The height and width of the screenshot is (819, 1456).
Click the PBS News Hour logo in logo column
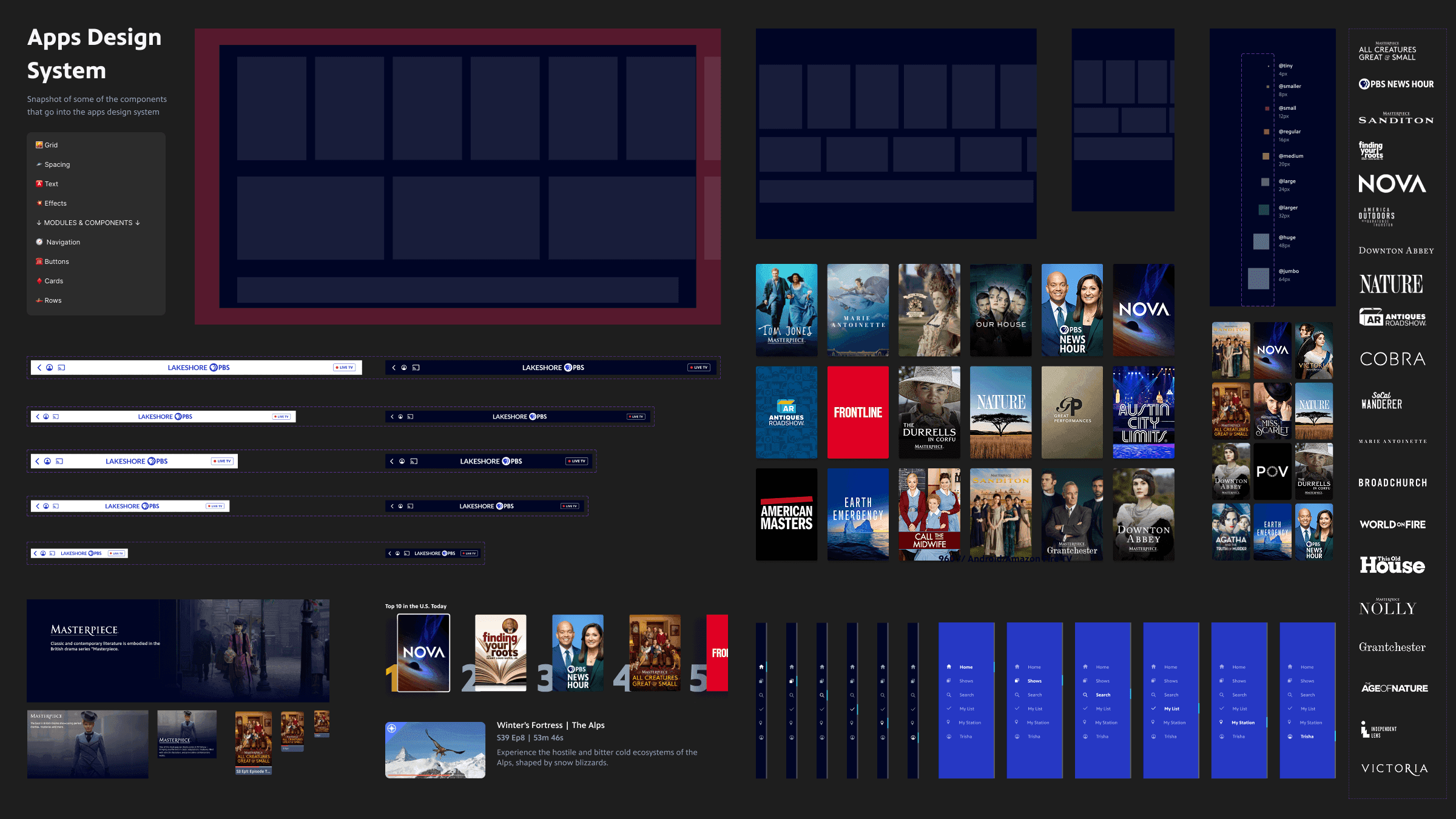(1396, 84)
